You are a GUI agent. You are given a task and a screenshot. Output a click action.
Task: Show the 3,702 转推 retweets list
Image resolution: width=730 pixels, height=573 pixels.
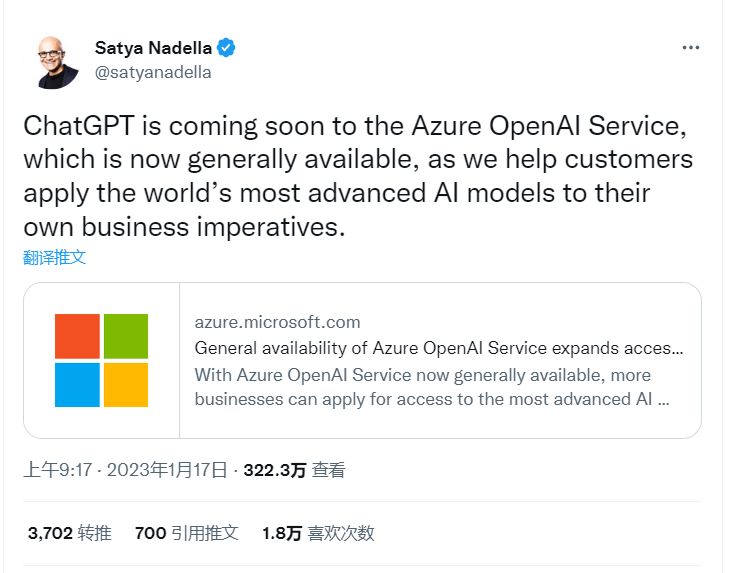click(x=70, y=533)
